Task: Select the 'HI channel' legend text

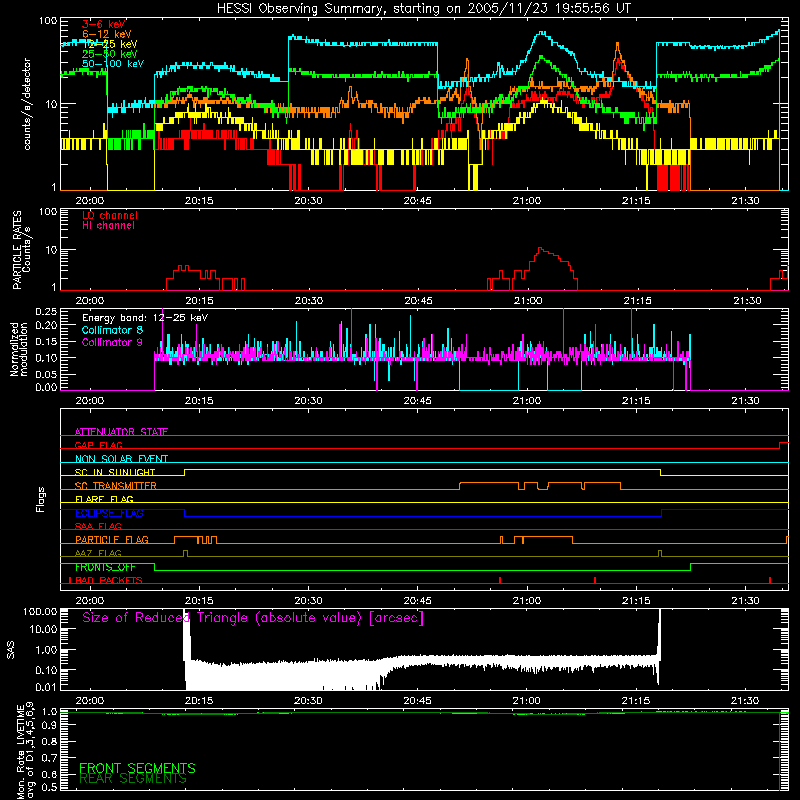Action: click(x=108, y=226)
